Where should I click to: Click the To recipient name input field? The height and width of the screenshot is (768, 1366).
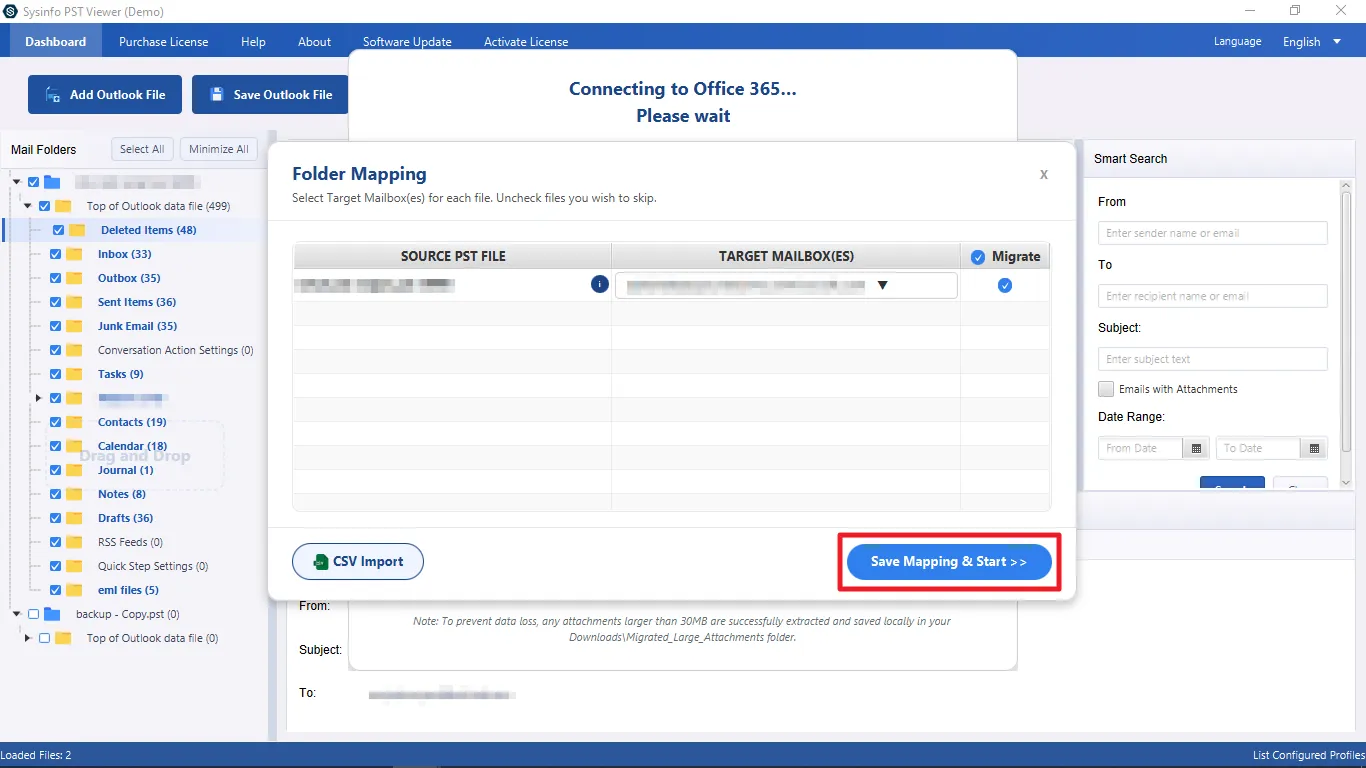tap(1213, 296)
